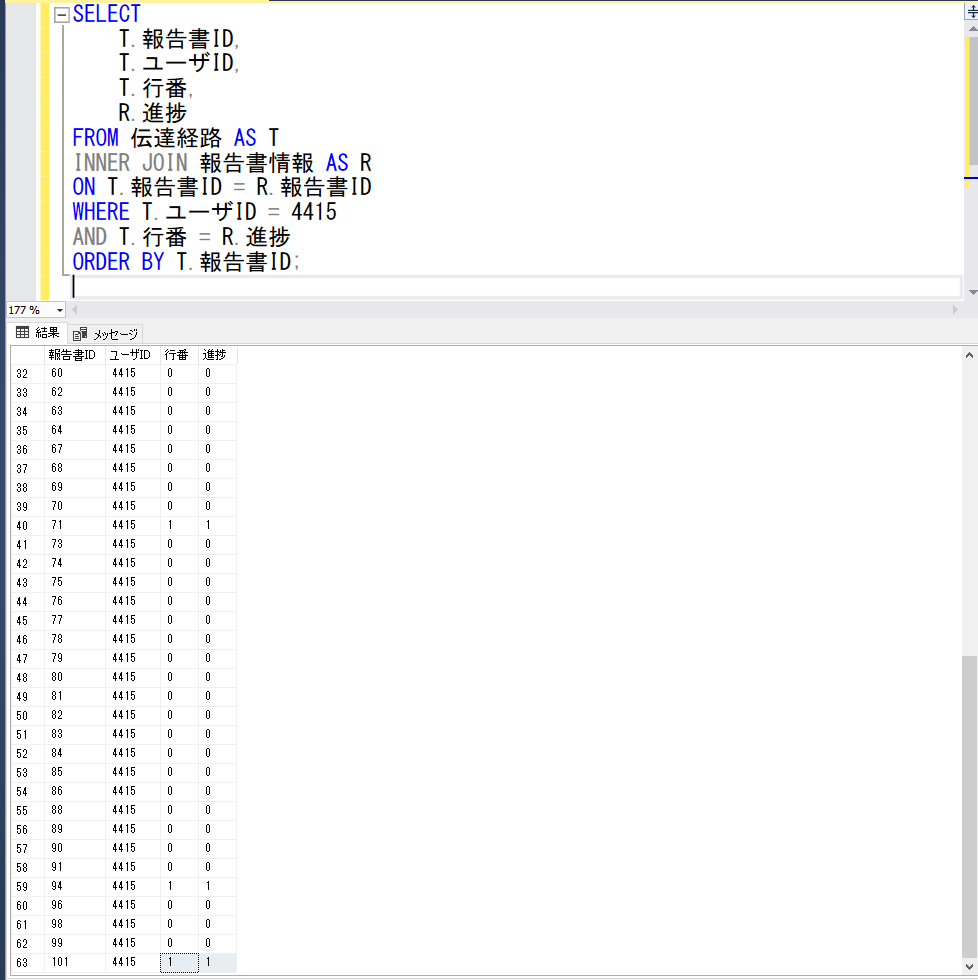Viewport: 978px width, 980px height.
Task: Click the empty line in query editor
Action: [500, 287]
